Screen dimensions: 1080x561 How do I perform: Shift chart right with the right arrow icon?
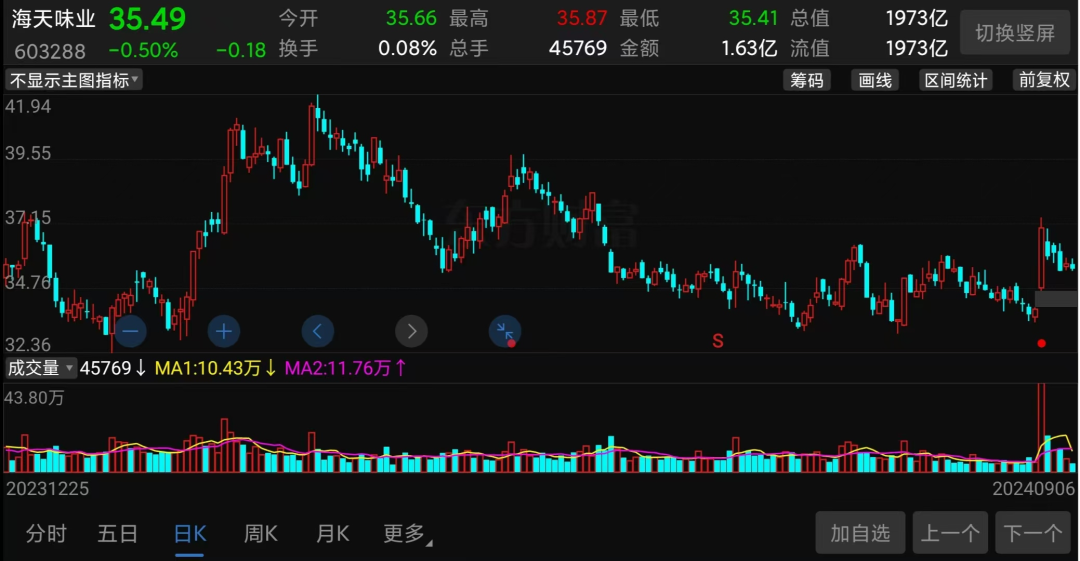click(411, 332)
